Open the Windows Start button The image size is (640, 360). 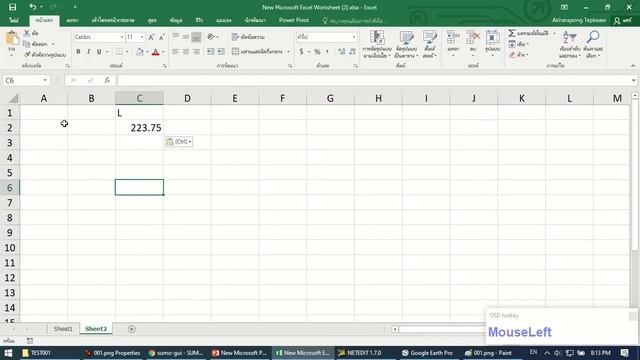(8, 353)
